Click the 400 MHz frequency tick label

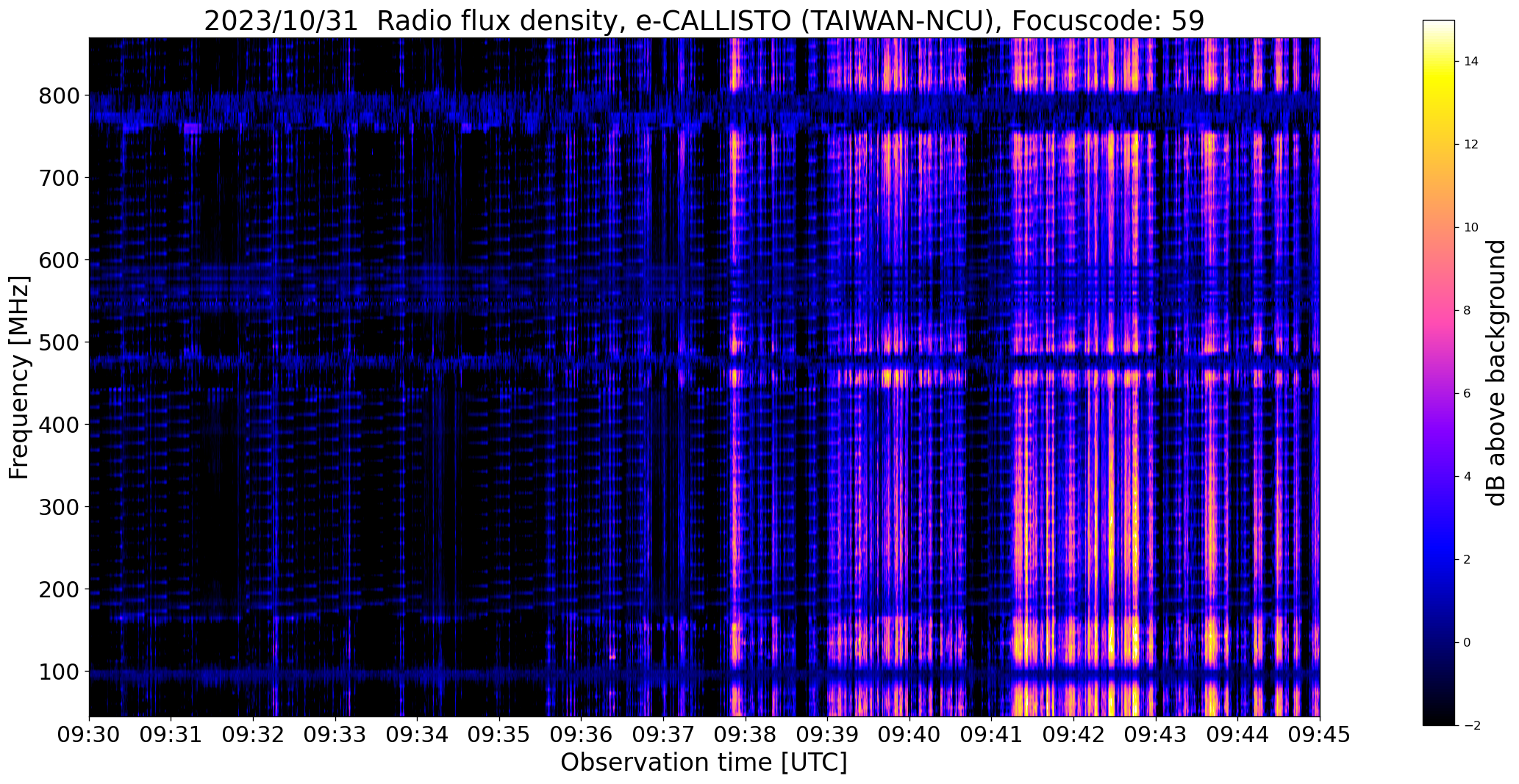point(59,425)
